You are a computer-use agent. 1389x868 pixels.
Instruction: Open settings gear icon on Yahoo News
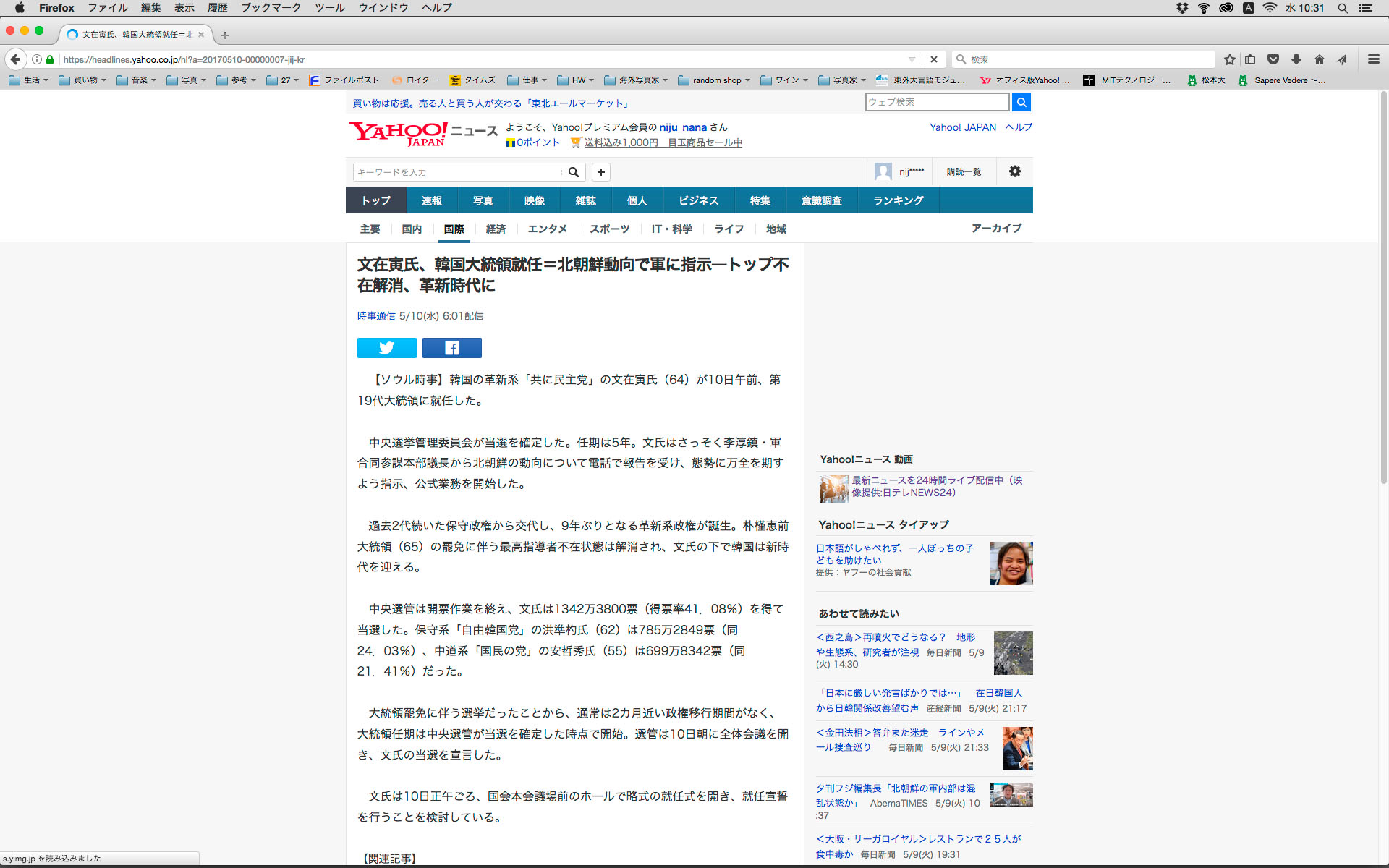[x=1014, y=171]
